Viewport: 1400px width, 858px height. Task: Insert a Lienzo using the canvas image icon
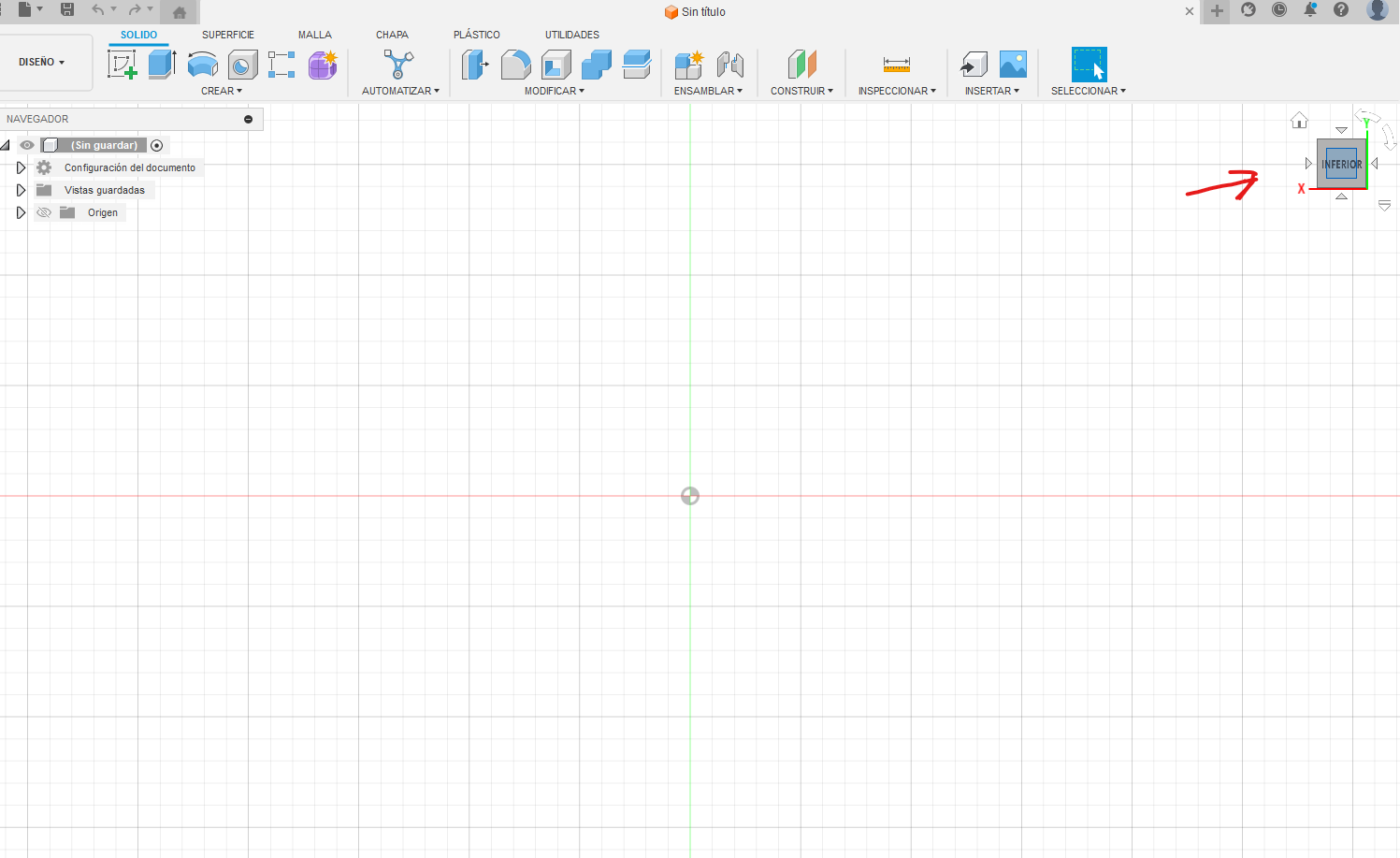[1013, 64]
